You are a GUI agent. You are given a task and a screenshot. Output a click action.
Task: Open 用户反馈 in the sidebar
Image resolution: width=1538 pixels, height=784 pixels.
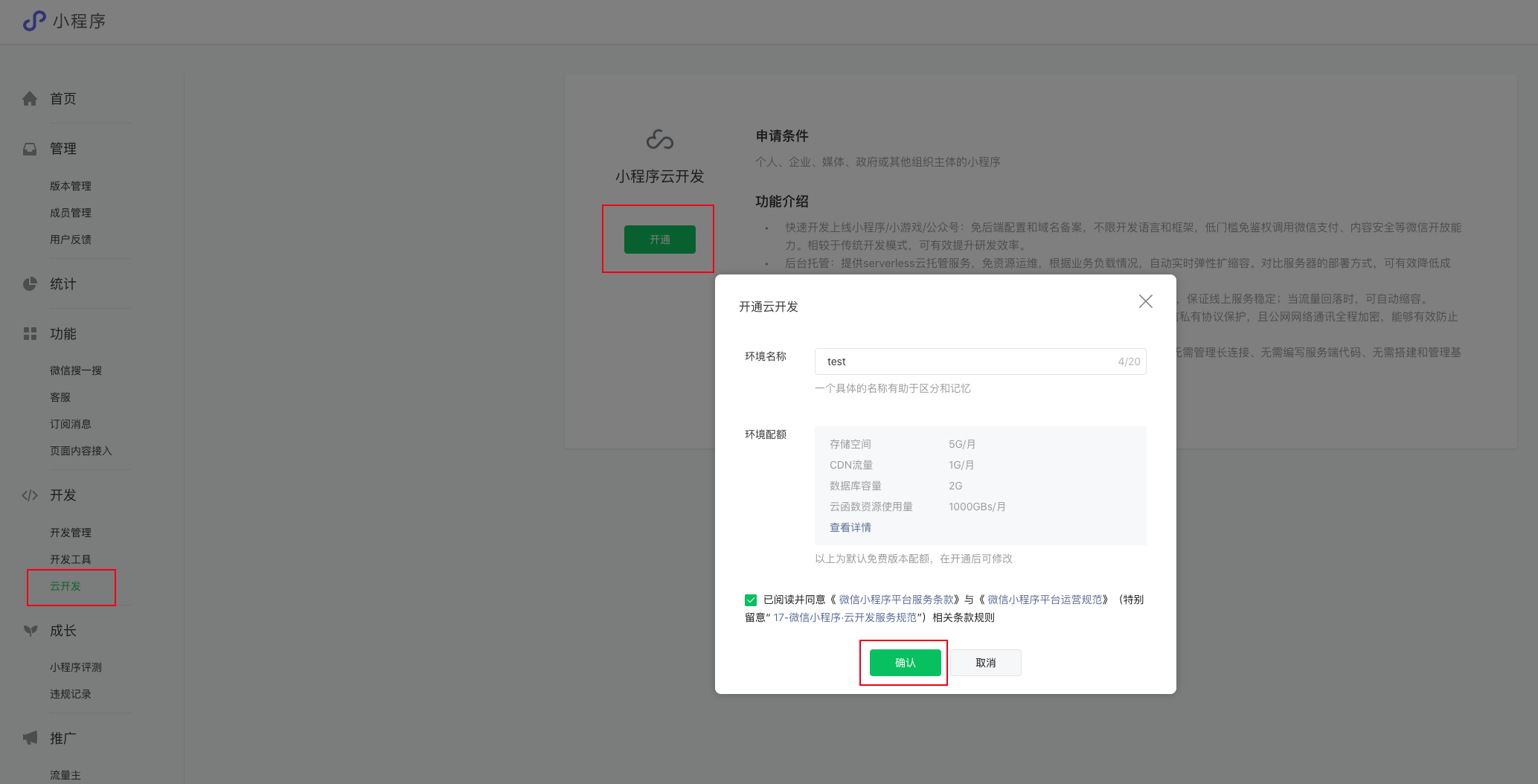click(x=71, y=240)
